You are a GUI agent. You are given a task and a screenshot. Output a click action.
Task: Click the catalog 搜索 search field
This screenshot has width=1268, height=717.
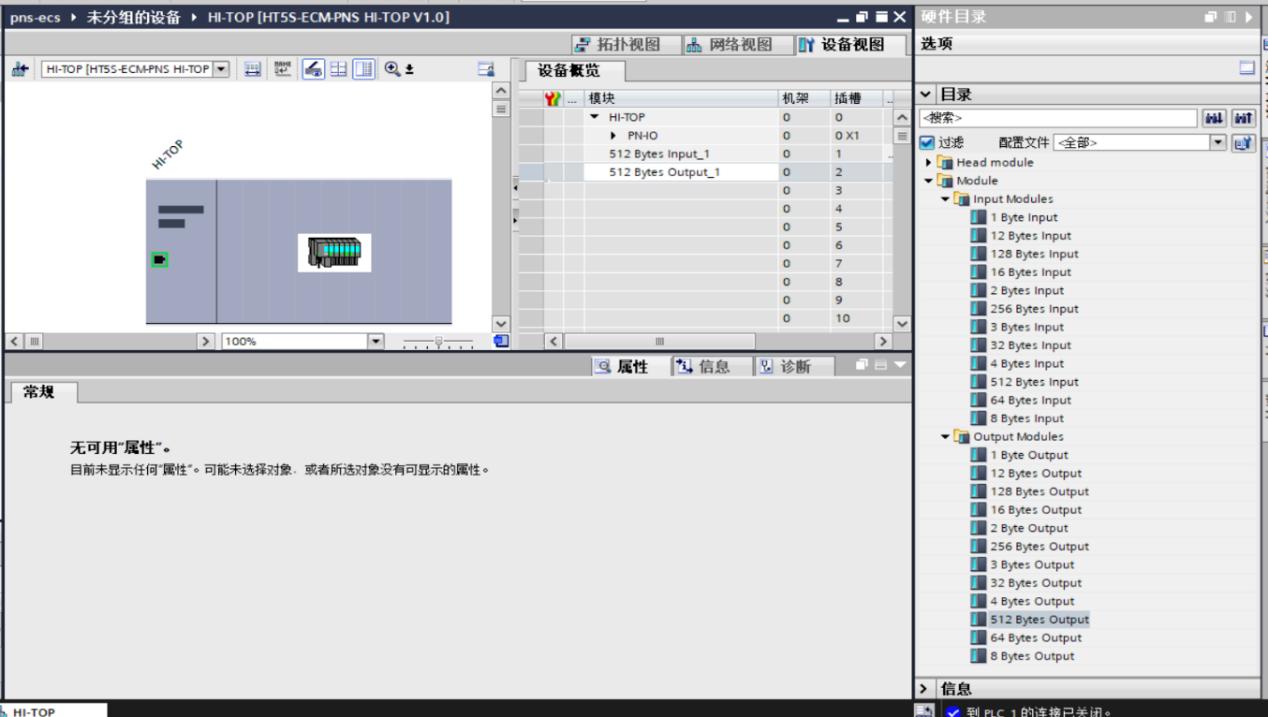point(1059,118)
